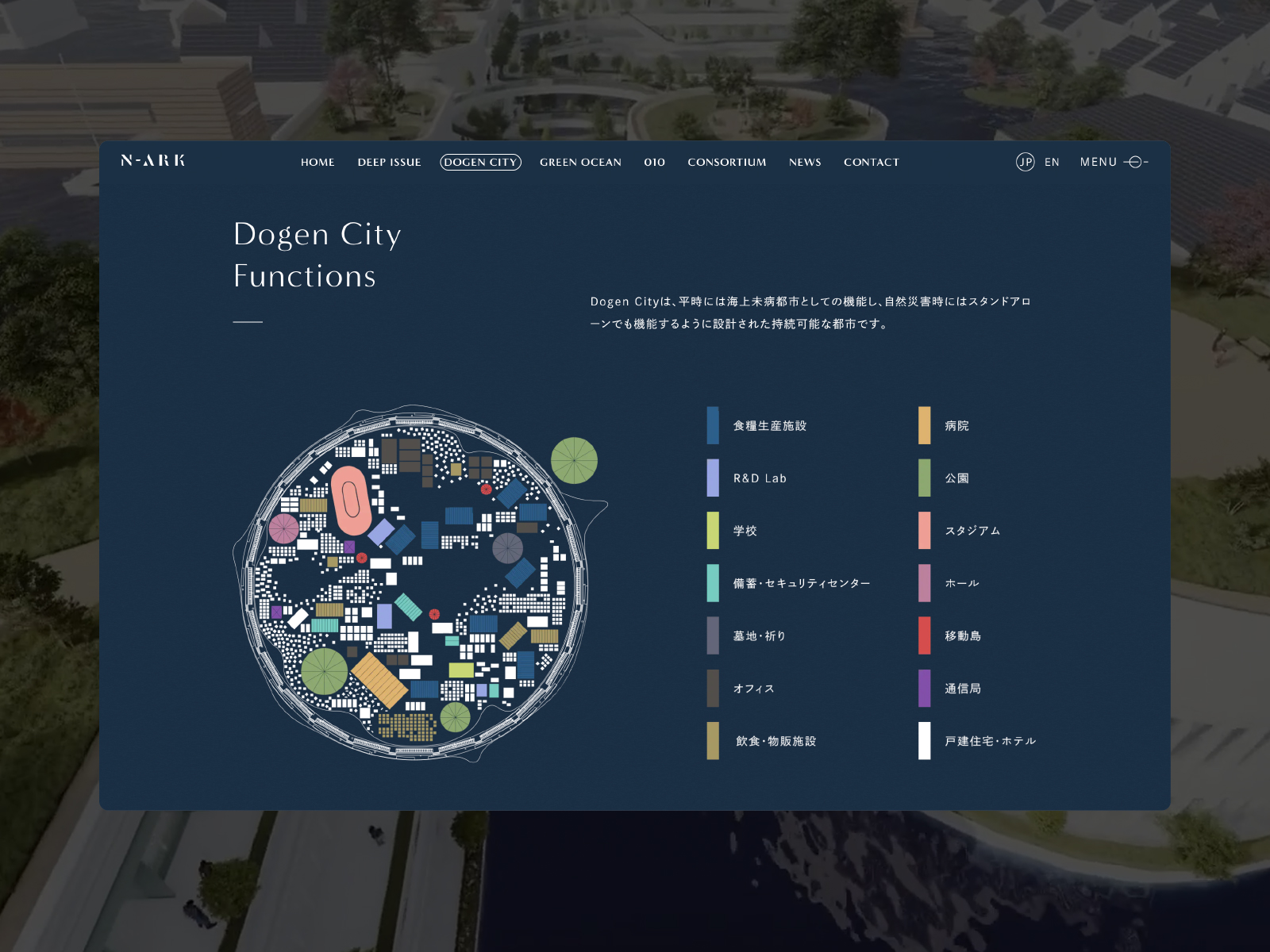Select the R&D Lab legend label
This screenshot has height=952, width=1270.
click(760, 478)
